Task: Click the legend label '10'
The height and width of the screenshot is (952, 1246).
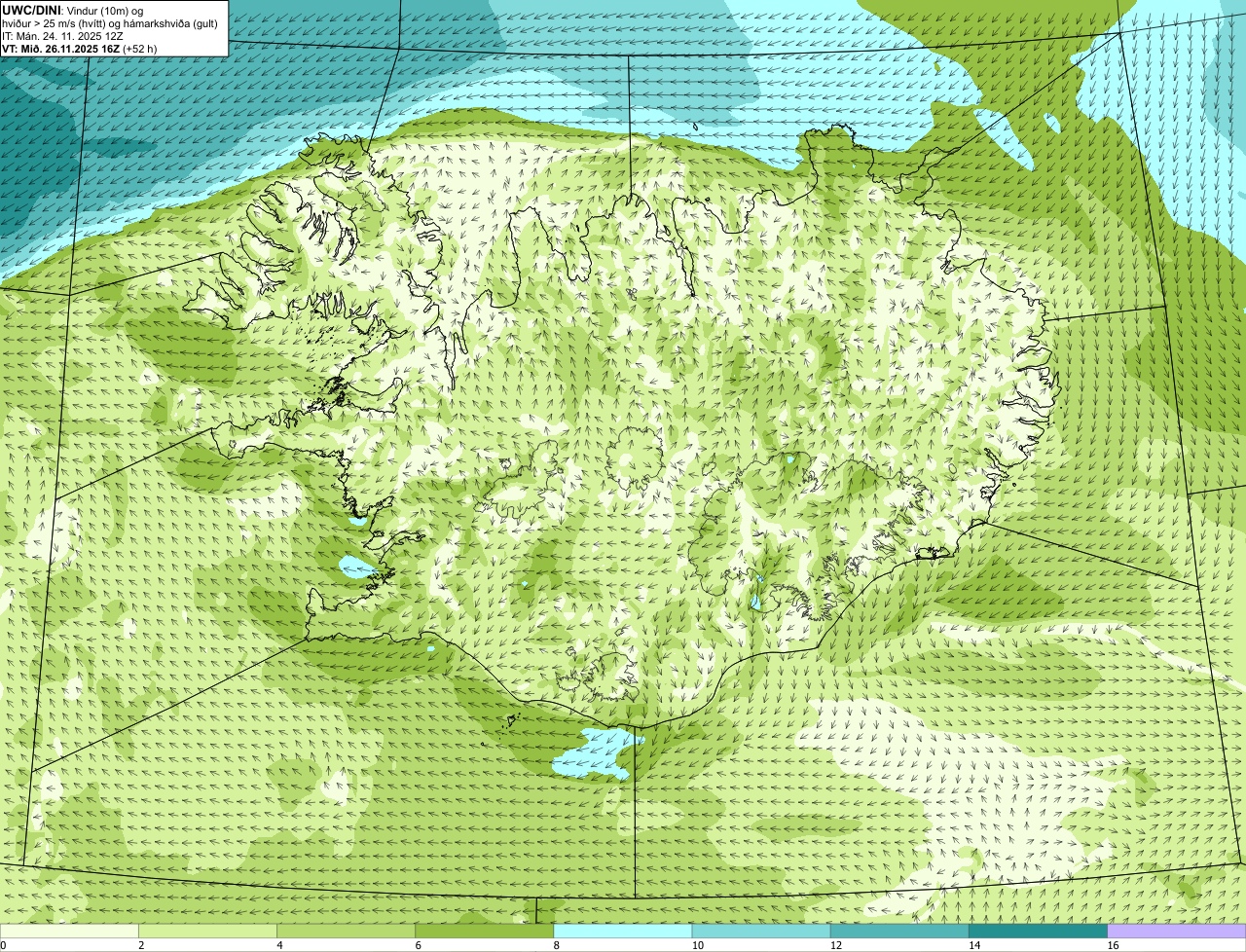Action: click(x=698, y=945)
